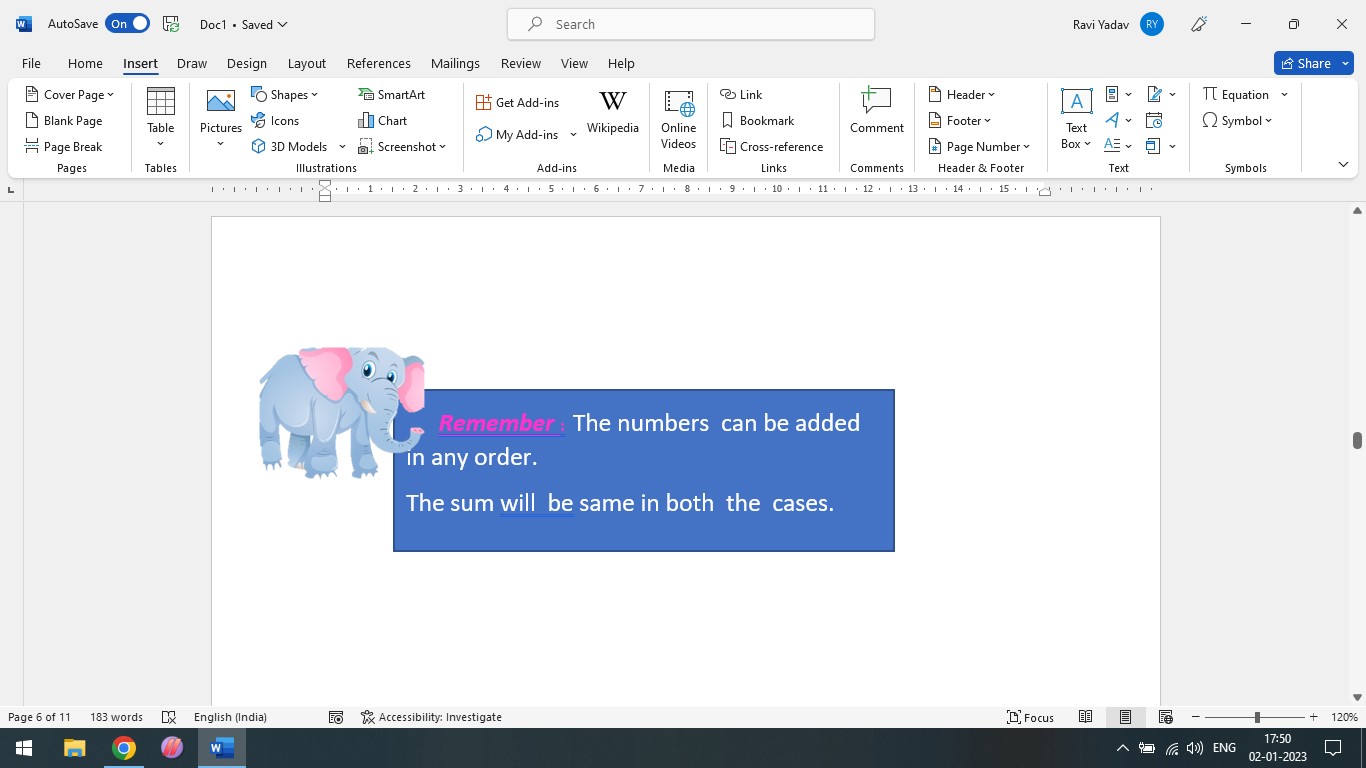The image size is (1366, 768).
Task: Adjust the zoom level slider
Action: point(1257,717)
